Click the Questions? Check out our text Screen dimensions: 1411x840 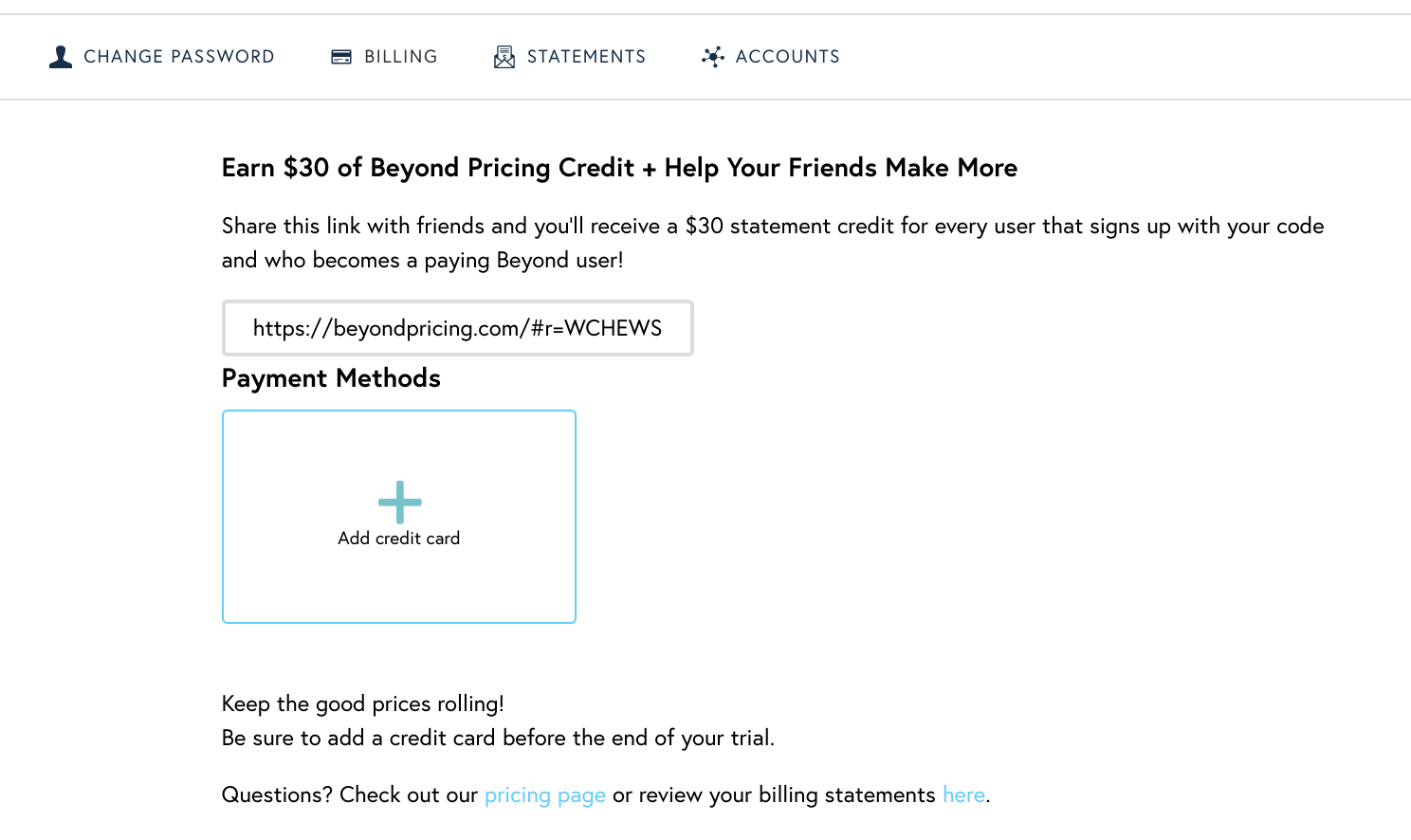(x=350, y=794)
